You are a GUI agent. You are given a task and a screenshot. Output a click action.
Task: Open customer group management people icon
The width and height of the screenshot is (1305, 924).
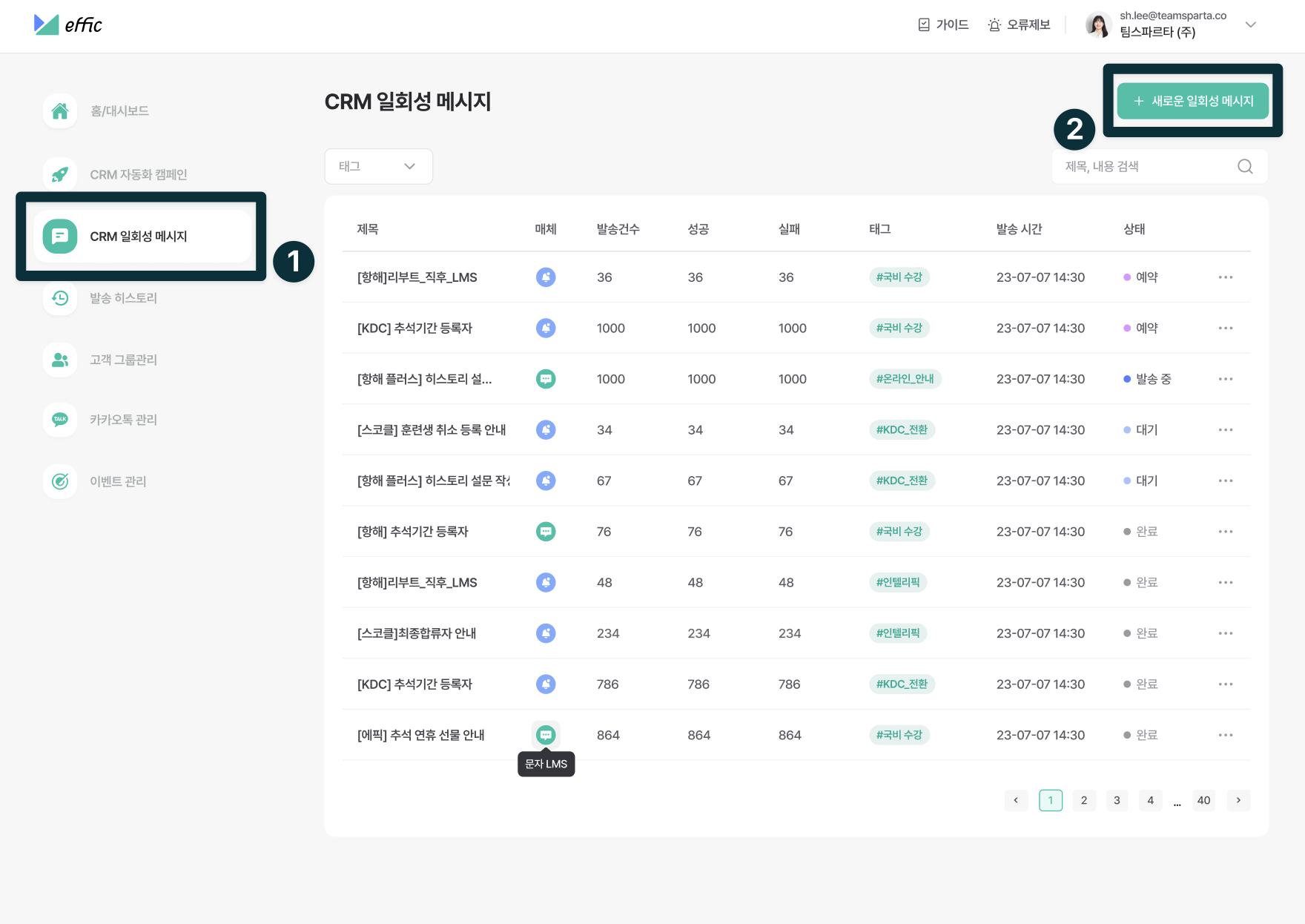point(60,360)
